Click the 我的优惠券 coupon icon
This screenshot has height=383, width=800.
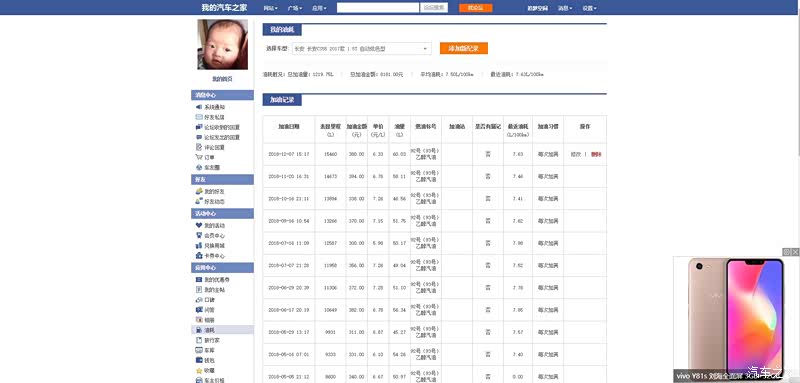[x=199, y=280]
